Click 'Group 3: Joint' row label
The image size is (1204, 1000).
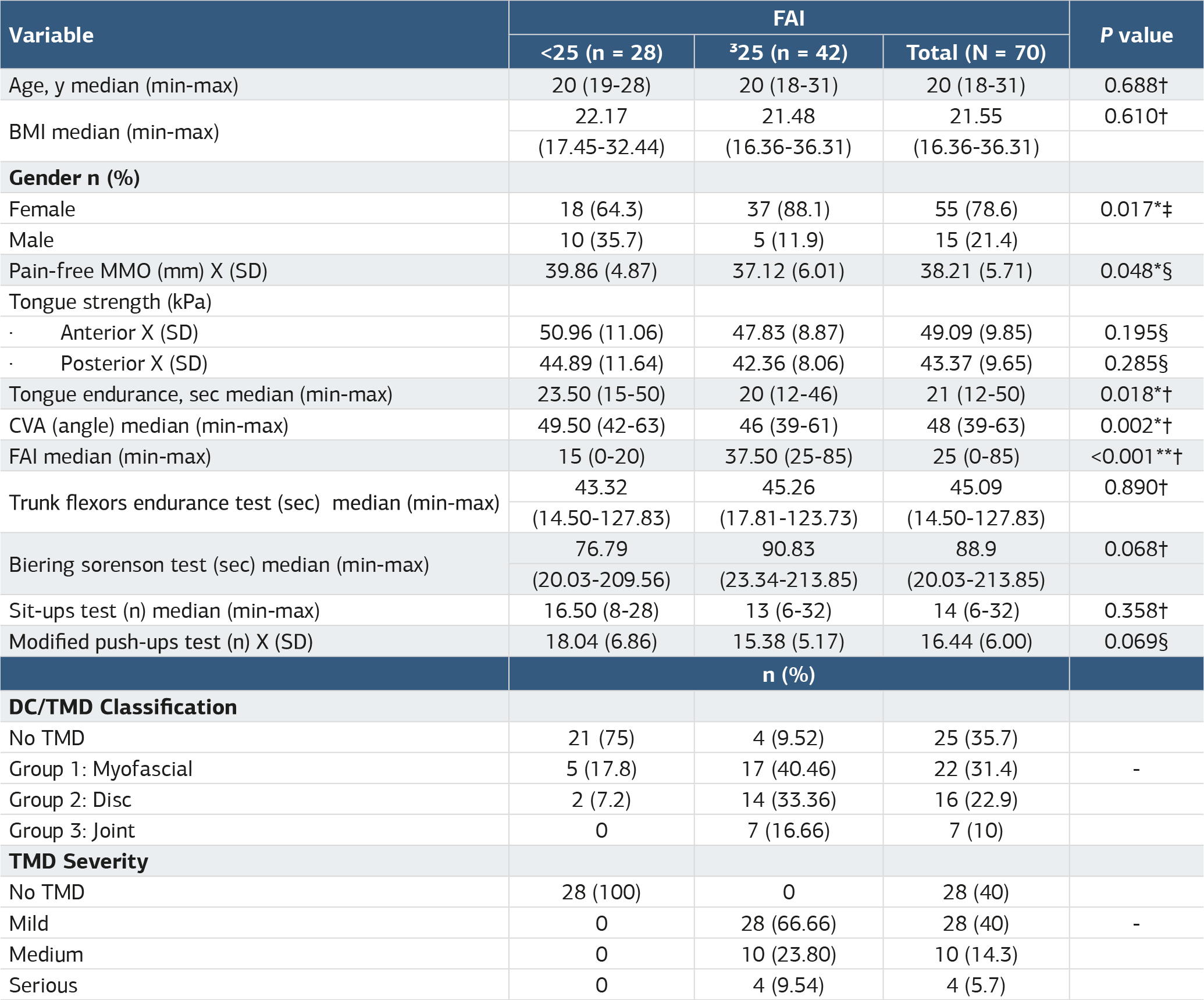click(x=72, y=831)
